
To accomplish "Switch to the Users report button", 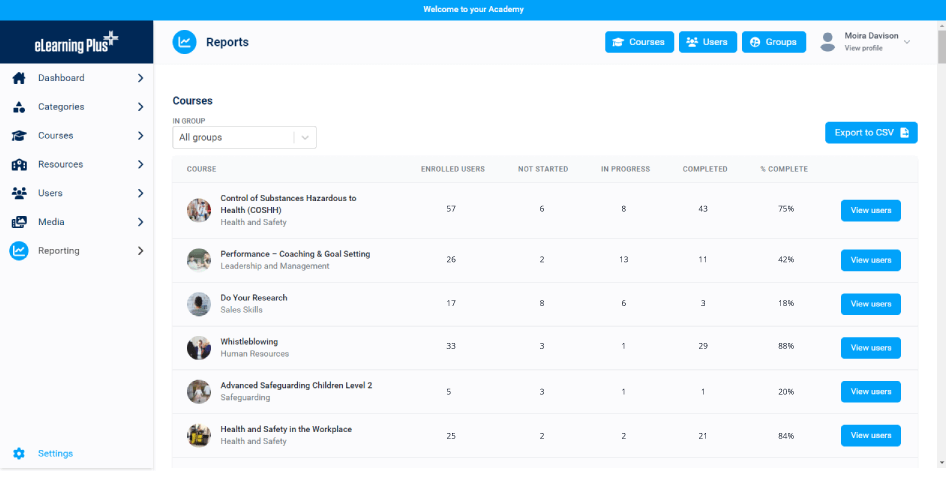I will 708,42.
